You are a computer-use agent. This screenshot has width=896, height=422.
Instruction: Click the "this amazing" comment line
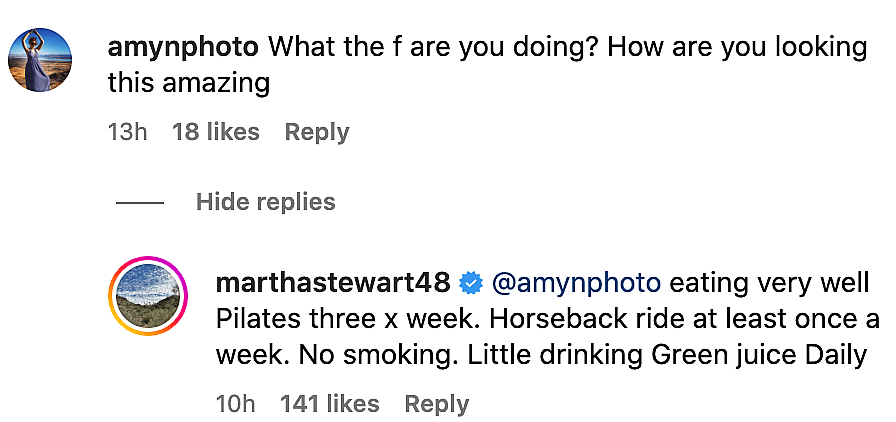(189, 83)
